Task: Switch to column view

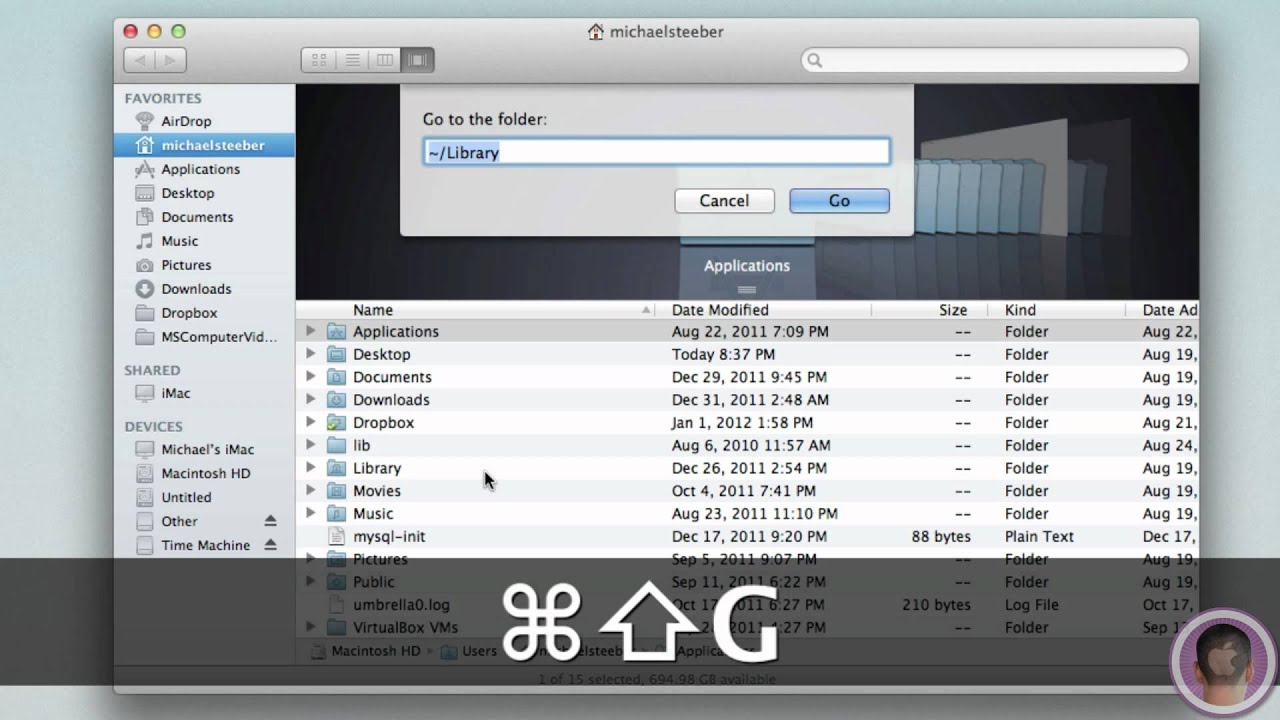Action: [384, 61]
